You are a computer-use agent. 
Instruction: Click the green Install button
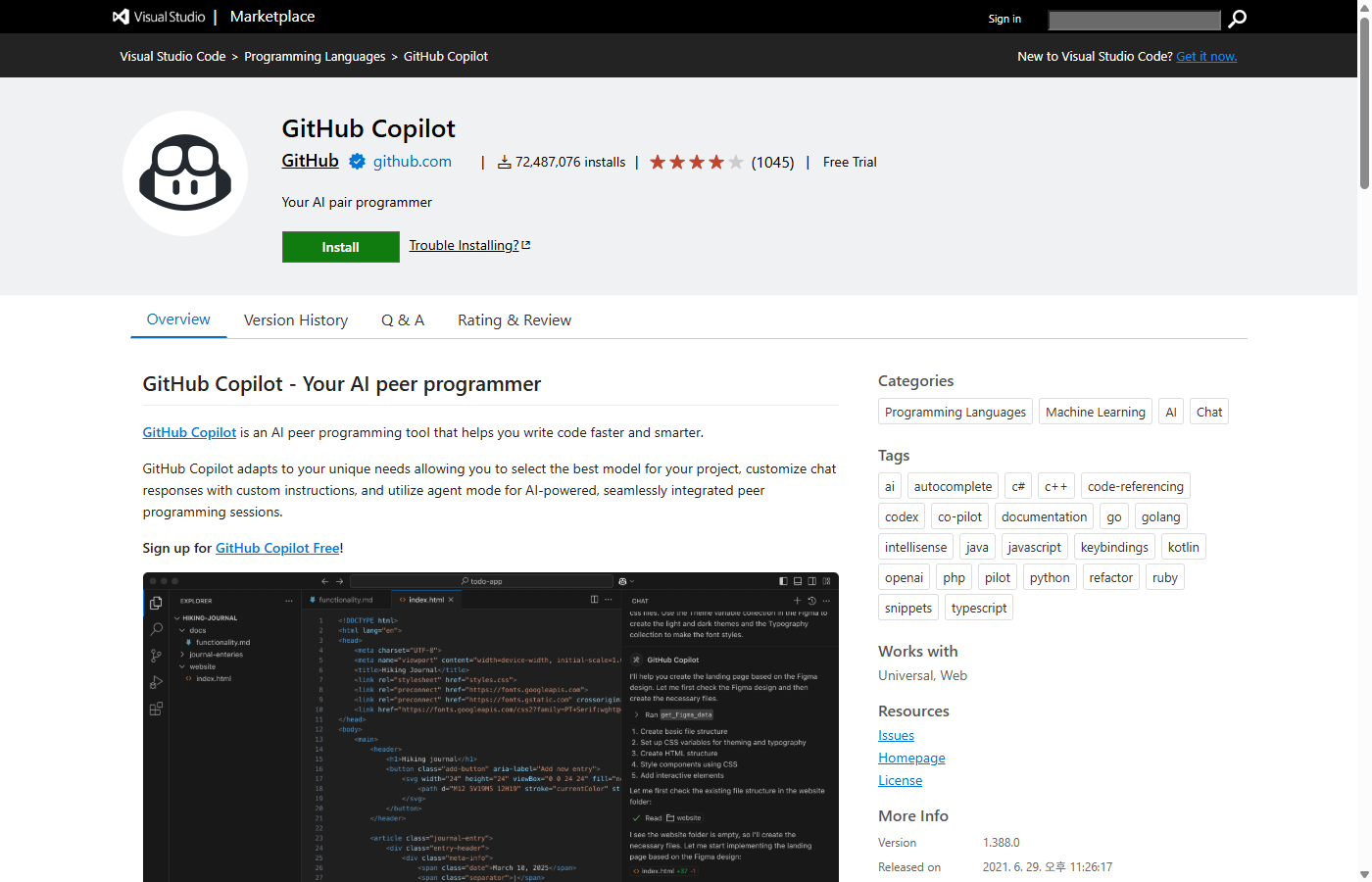[340, 247]
